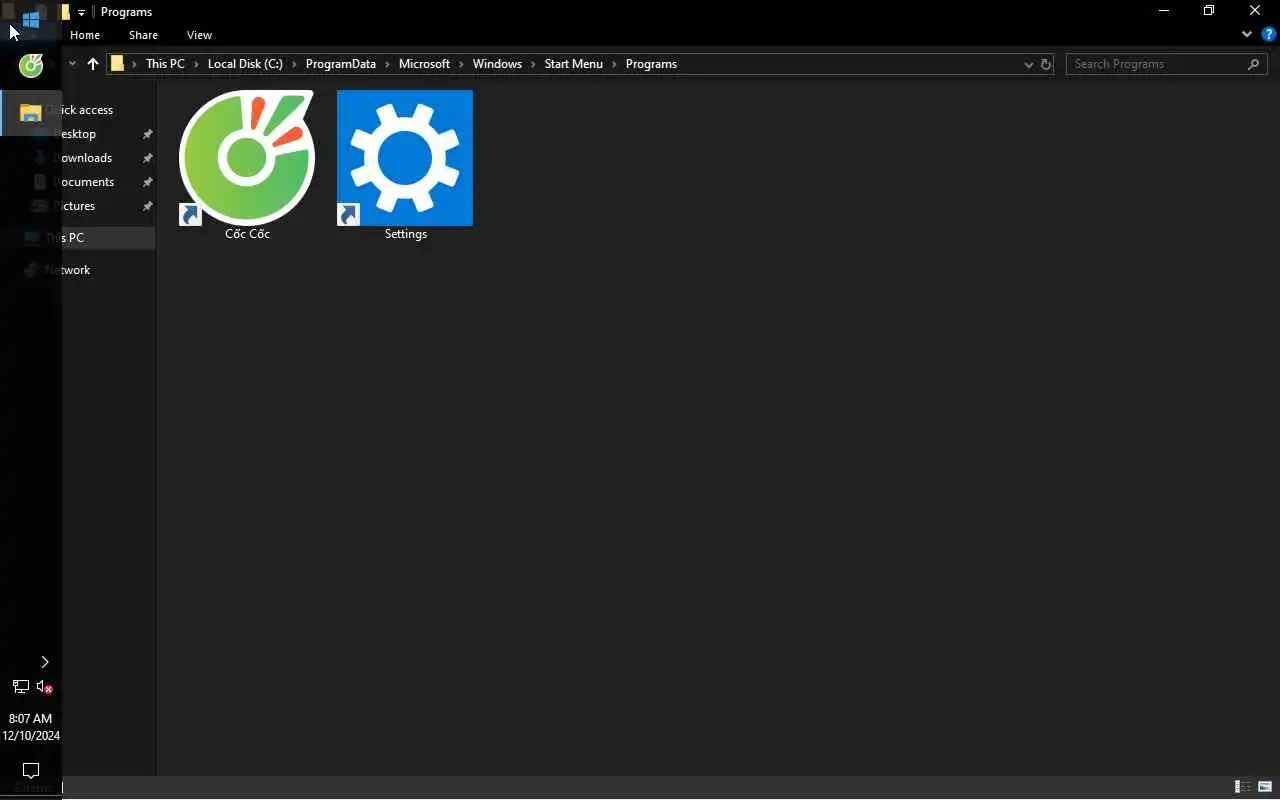Open the Home ribbon tab
Screen dimensions: 1280x800
click(85, 35)
